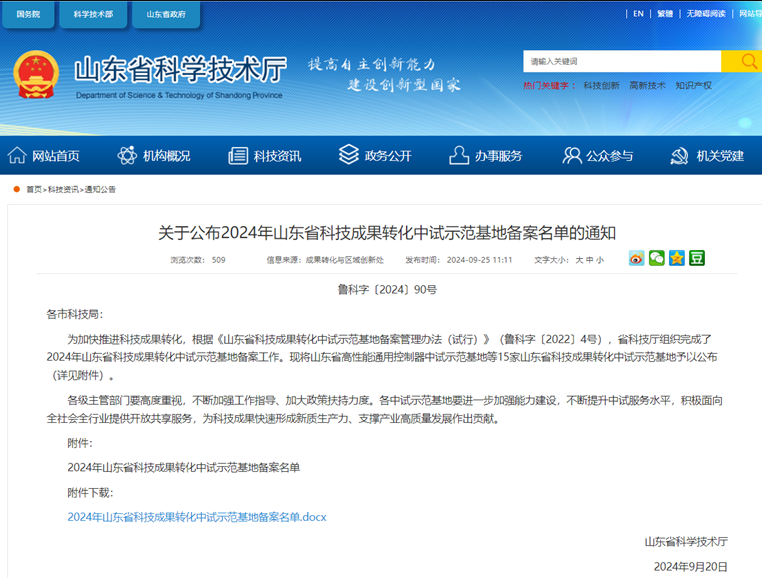The image size is (762, 579).
Task: Click the atom icon beside 机构概况
Action: (127, 156)
